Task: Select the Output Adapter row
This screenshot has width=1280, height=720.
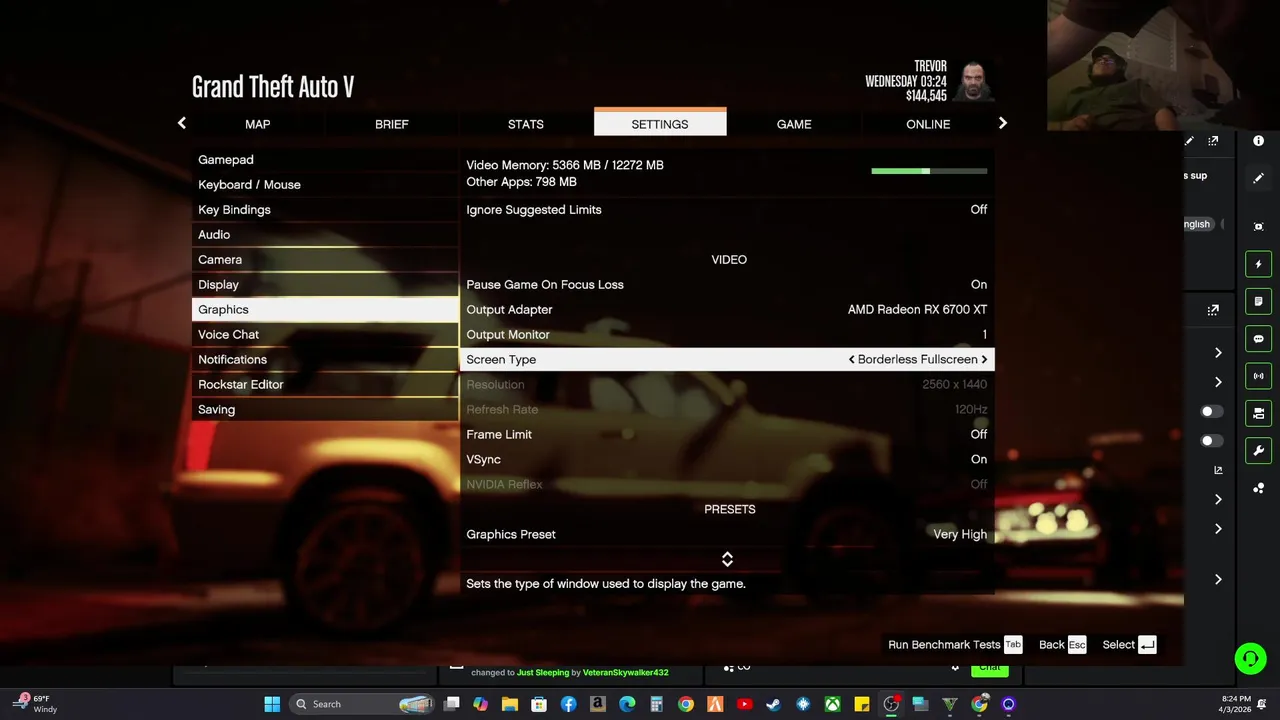Action: click(x=727, y=310)
